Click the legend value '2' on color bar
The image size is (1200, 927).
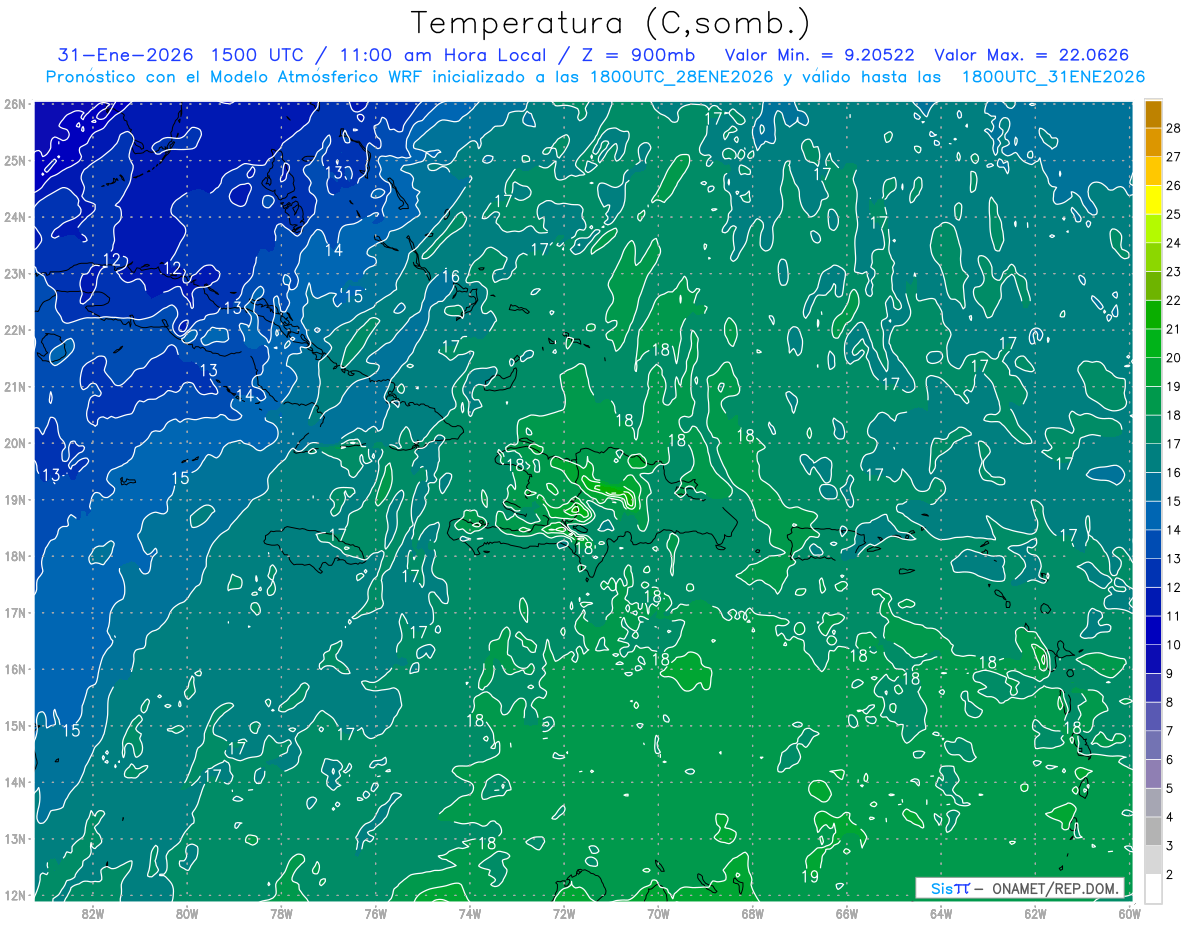click(x=1169, y=875)
